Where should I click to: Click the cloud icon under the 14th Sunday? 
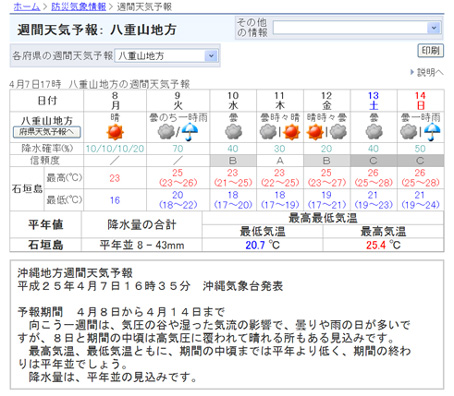pyautogui.click(x=409, y=132)
